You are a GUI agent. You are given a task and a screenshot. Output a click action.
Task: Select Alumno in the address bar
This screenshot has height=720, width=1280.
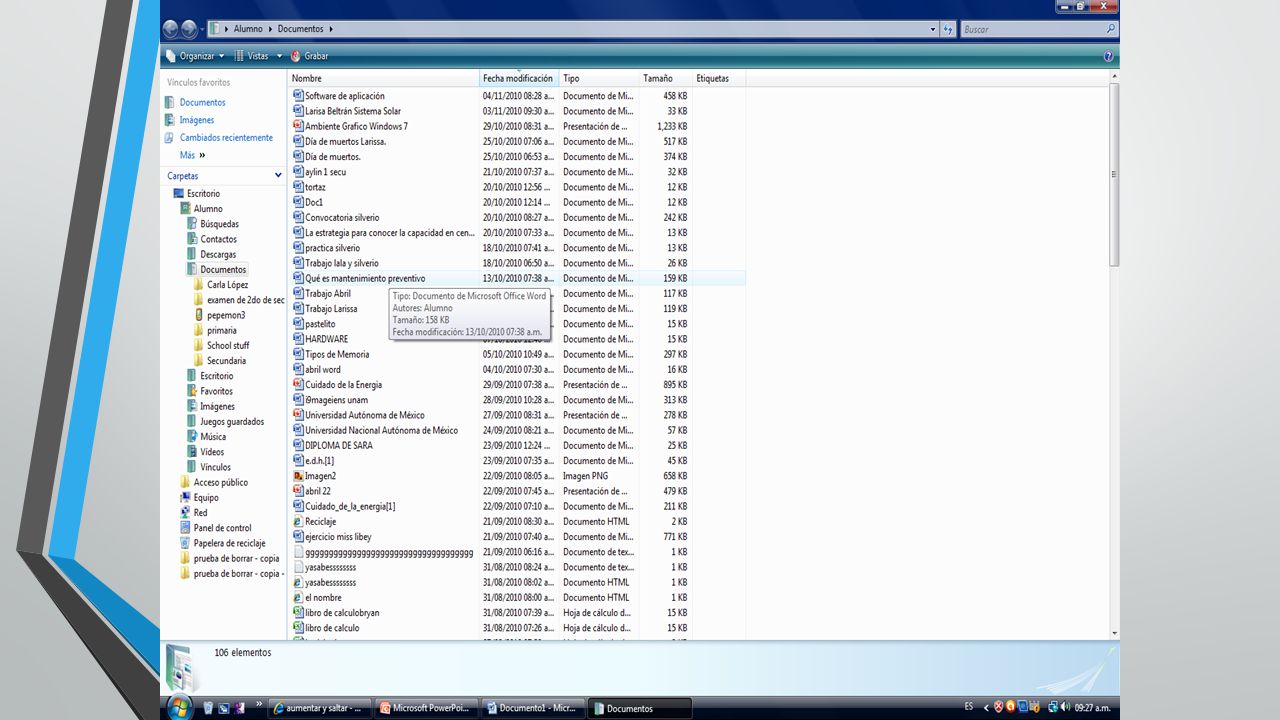248,29
